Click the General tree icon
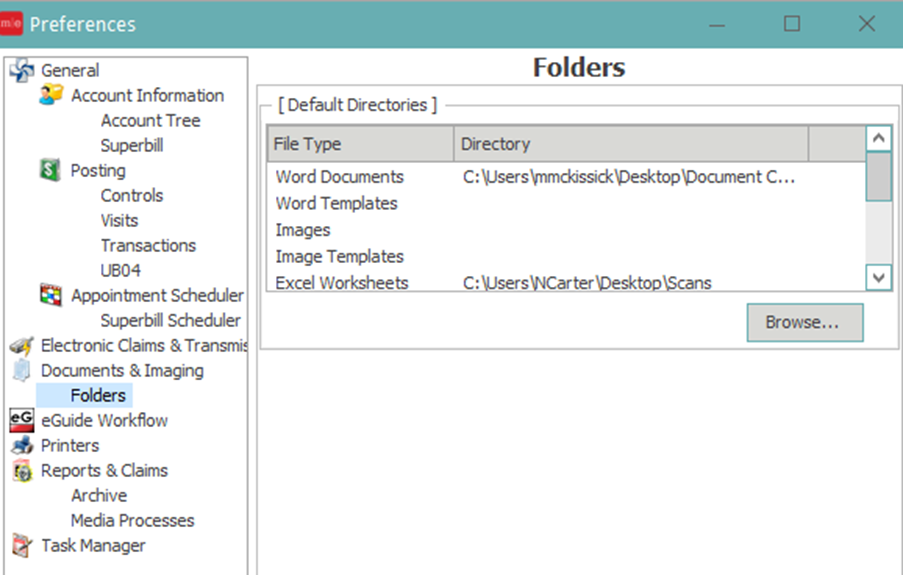The height and width of the screenshot is (575, 903). 21,71
